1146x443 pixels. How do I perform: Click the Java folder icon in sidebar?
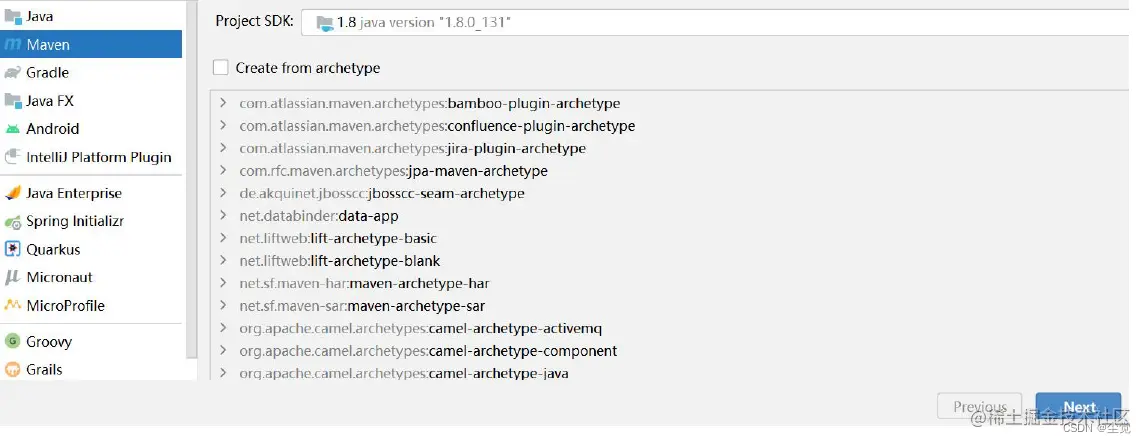13,16
